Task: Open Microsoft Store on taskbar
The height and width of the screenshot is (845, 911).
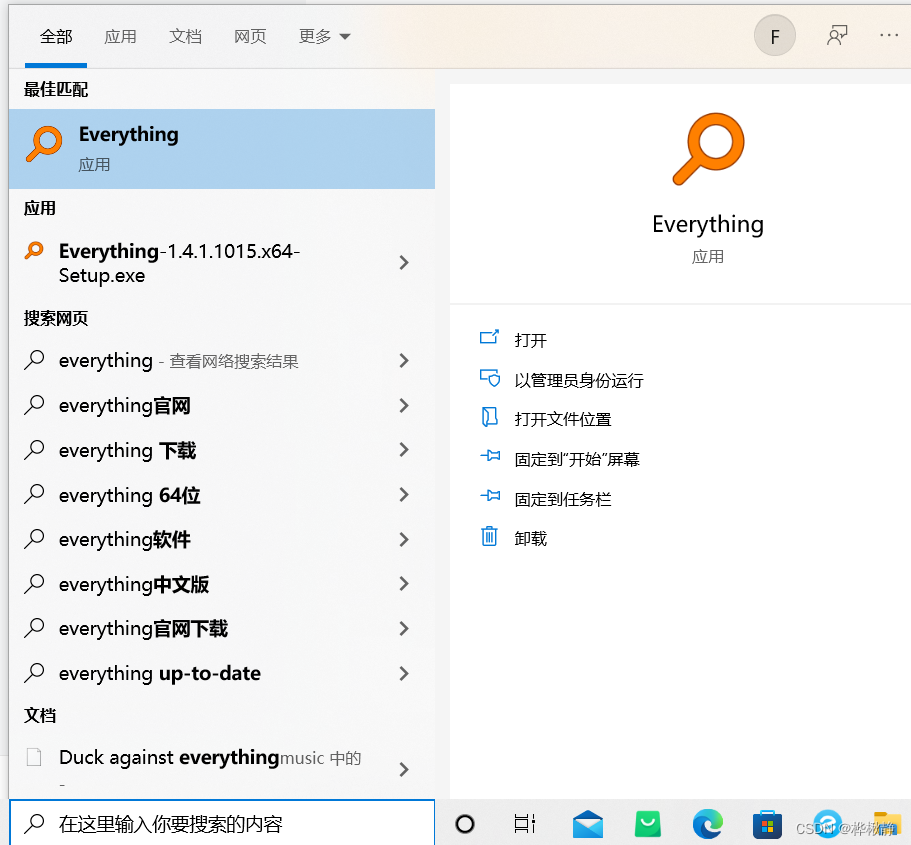Action: click(767, 824)
